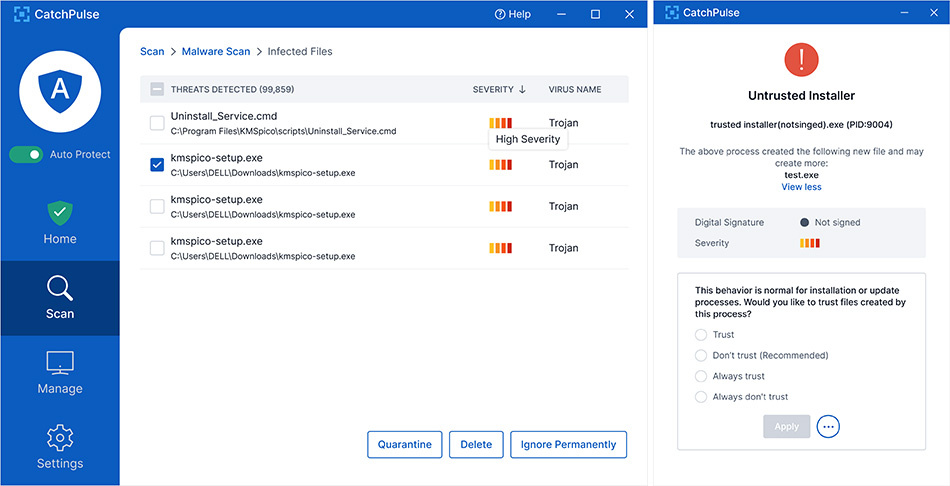Go to Malware Scan breadcrumb link
Image resolution: width=950 pixels, height=486 pixels.
coord(216,52)
